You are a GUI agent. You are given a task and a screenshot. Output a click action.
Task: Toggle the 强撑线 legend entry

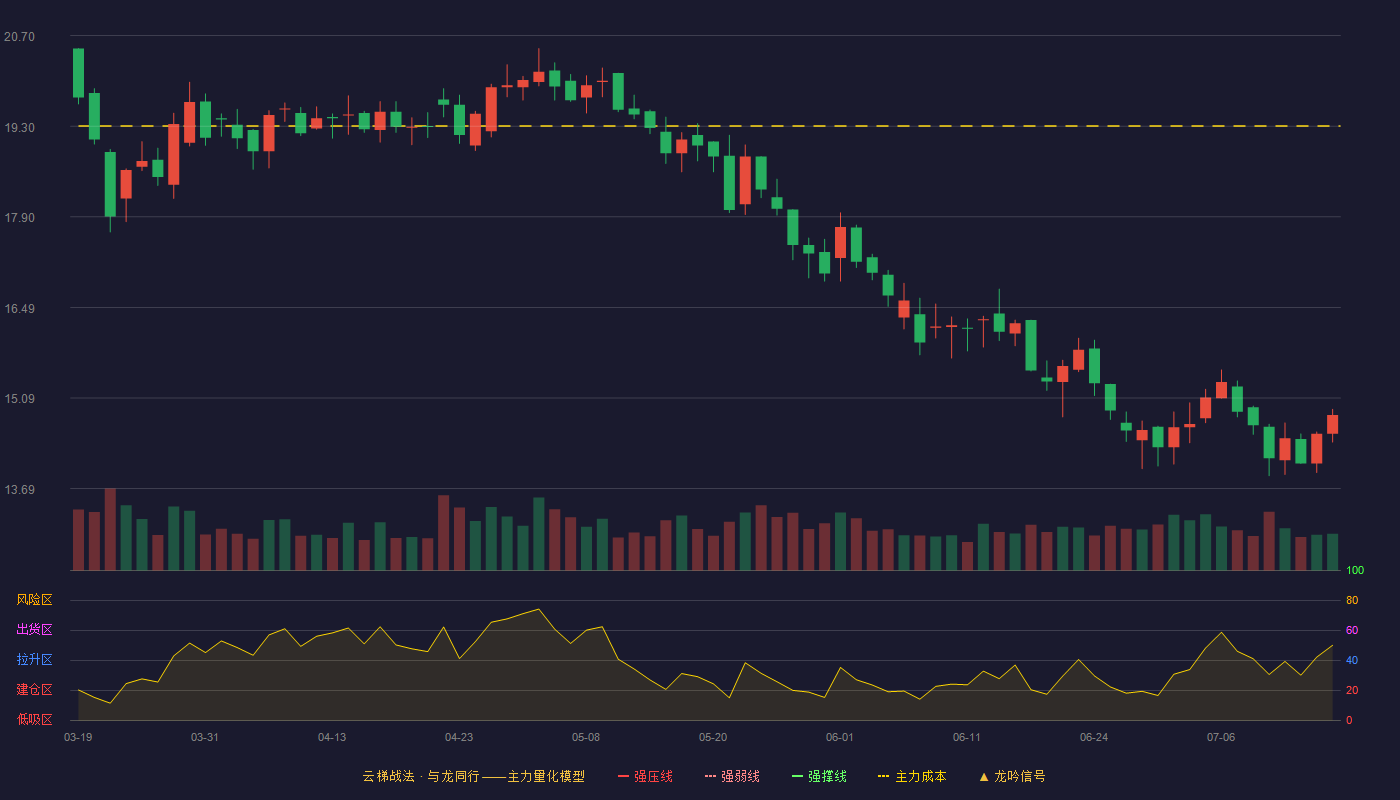coord(819,776)
